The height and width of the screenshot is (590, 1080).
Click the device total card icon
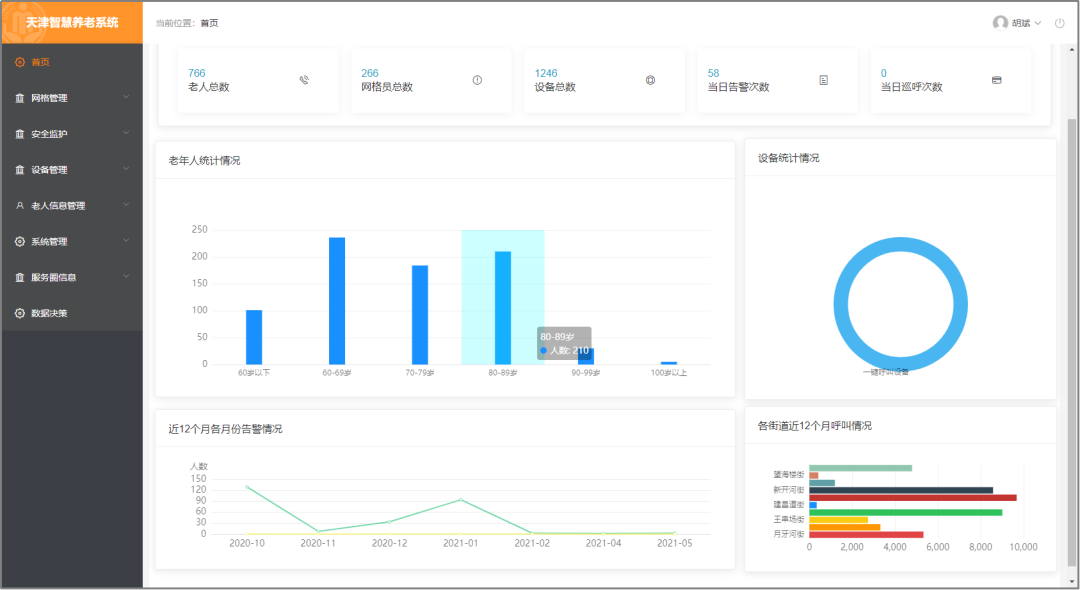(x=650, y=80)
